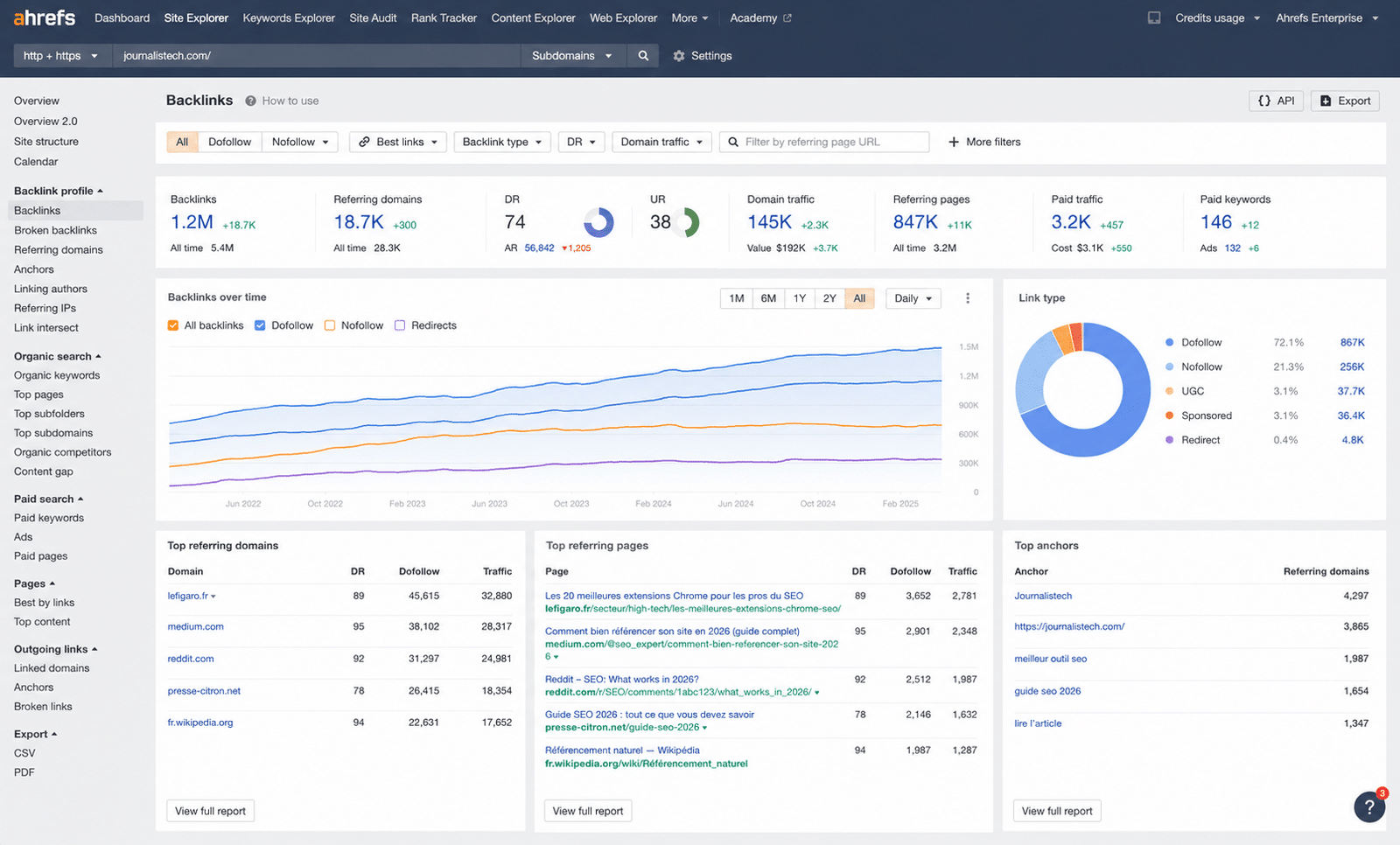Viewport: 1400px width, 845px height.
Task: Click the 867K Dofollow link count
Action: click(x=1352, y=342)
